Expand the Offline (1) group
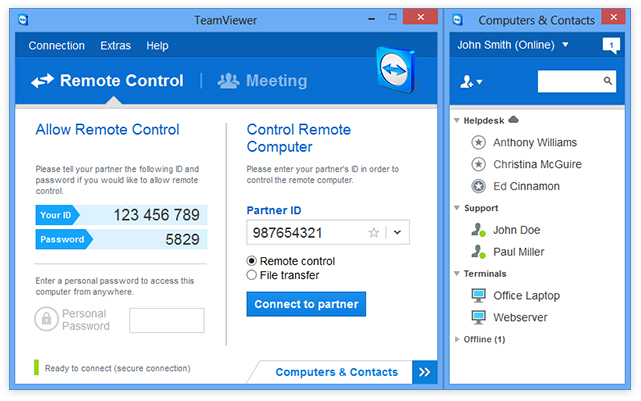The image size is (641, 401). tap(457, 339)
